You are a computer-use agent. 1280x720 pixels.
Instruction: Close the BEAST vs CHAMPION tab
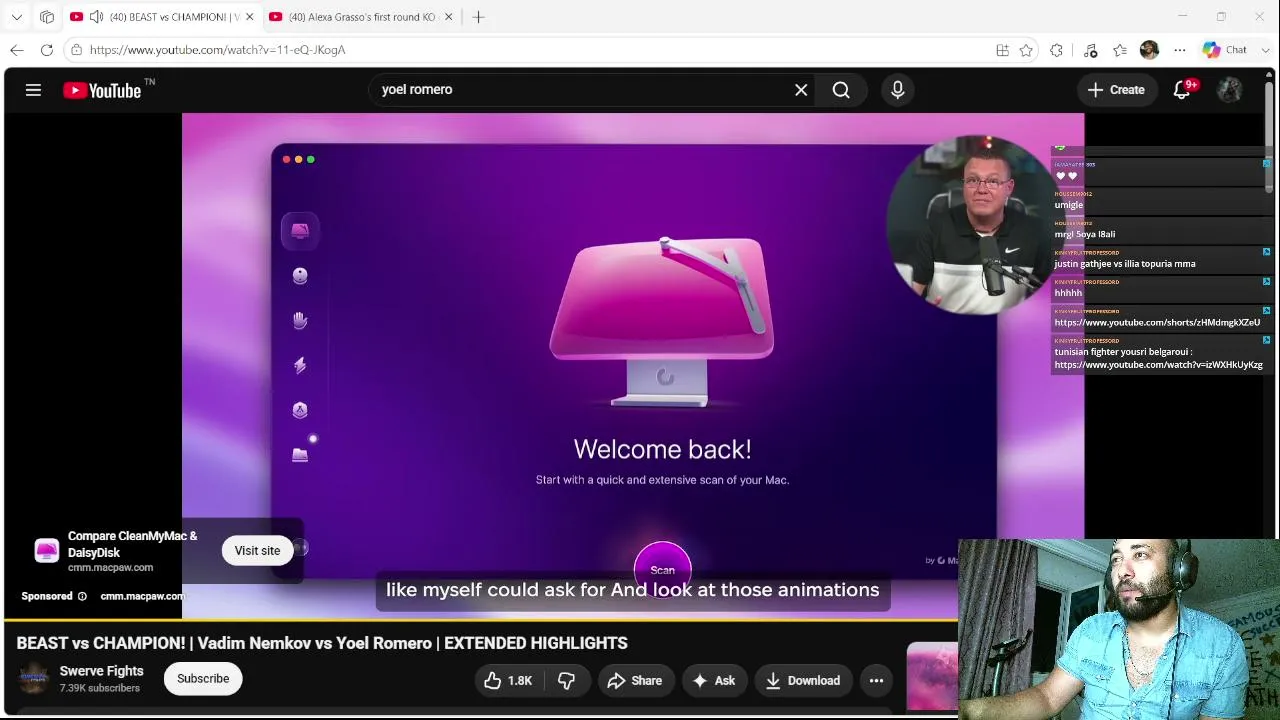pos(250,17)
